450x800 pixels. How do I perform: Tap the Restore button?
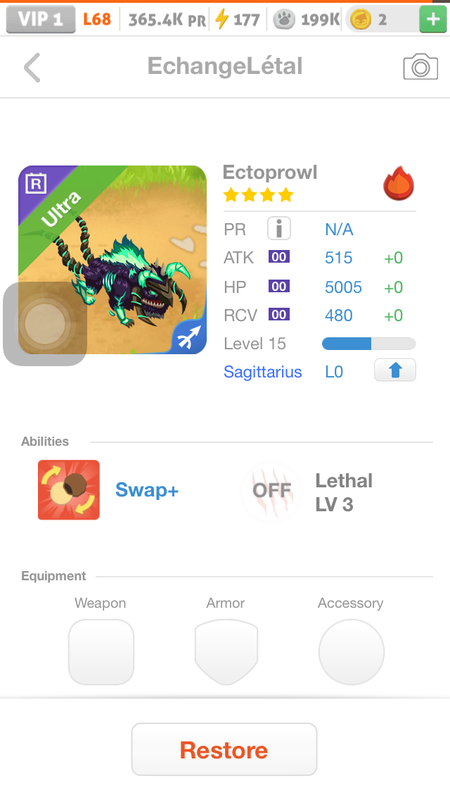tap(224, 749)
